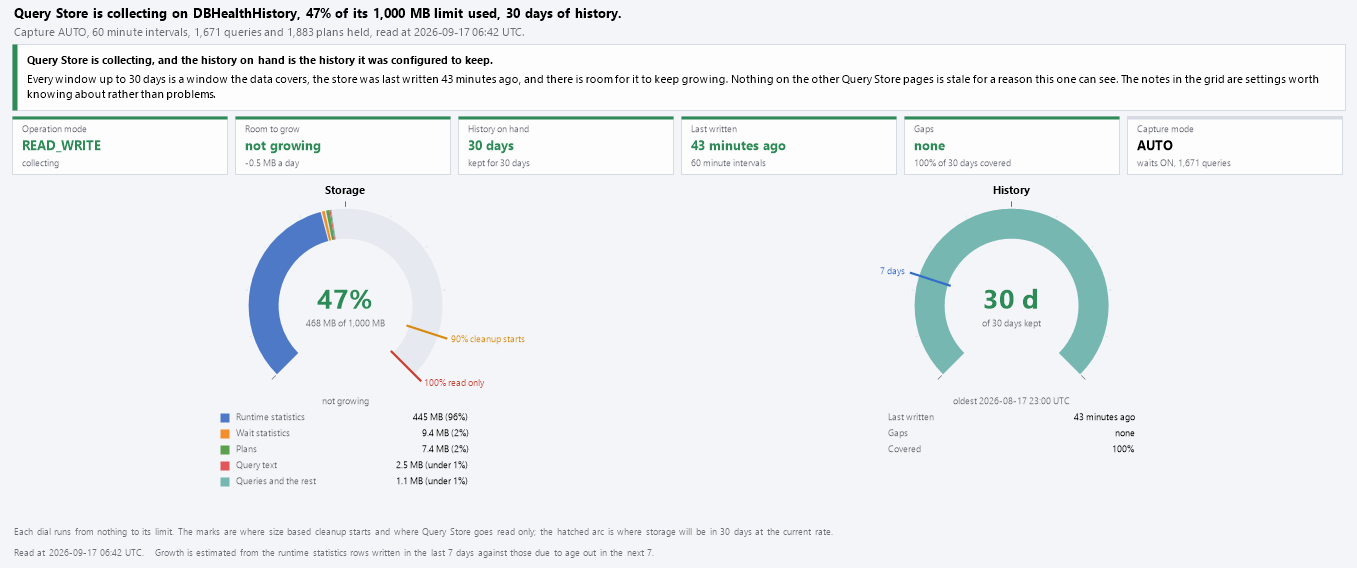Click the red Query text legend swatch

[x=225, y=465]
